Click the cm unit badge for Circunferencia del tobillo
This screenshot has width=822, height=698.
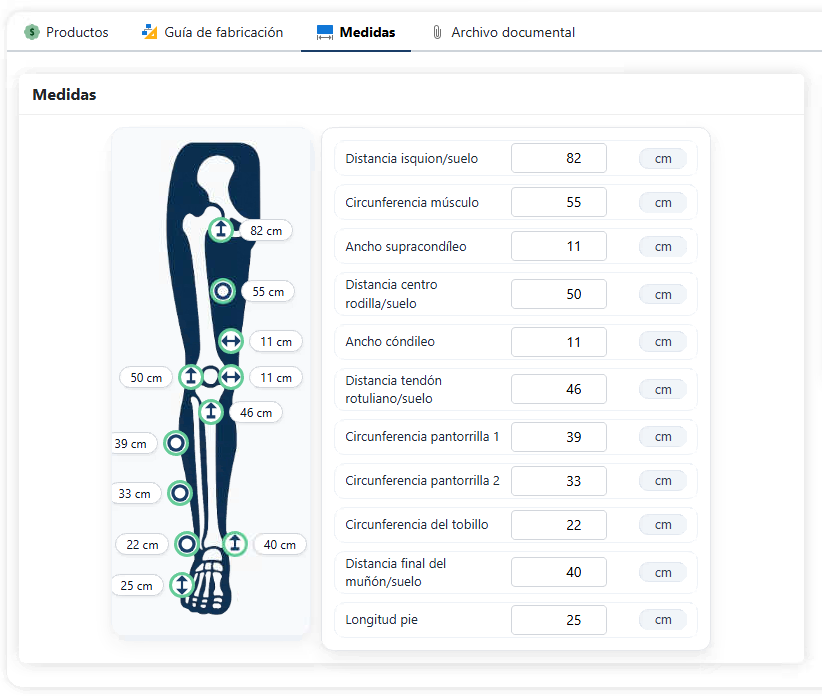tap(662, 524)
